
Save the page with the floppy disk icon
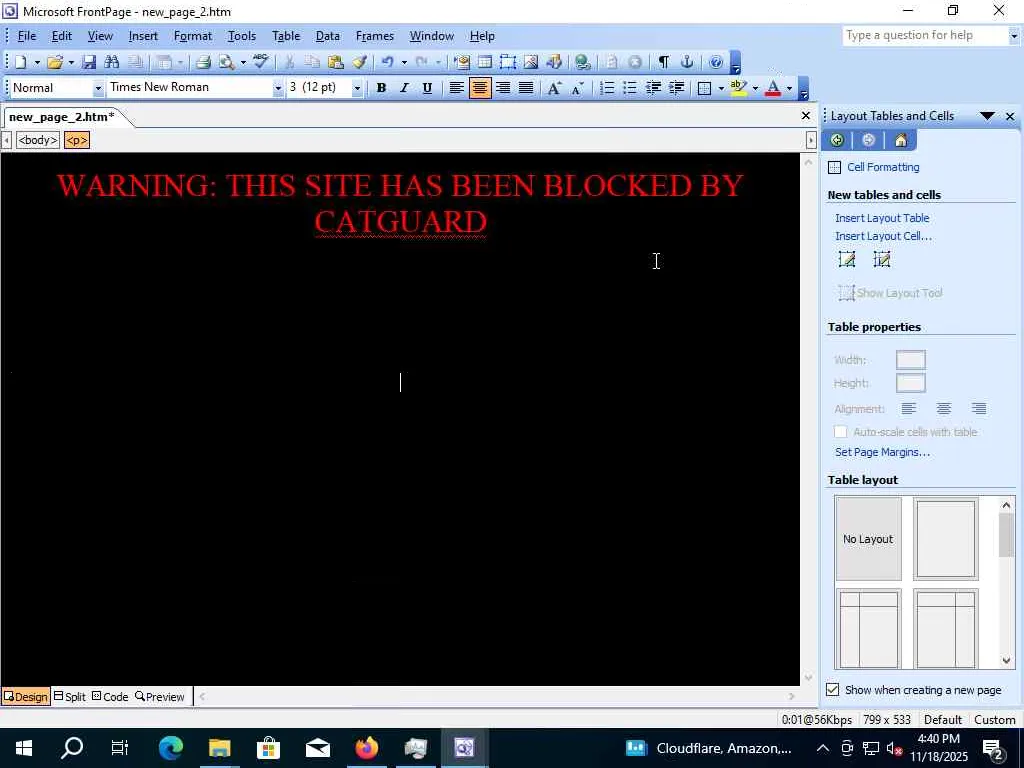(x=89, y=62)
